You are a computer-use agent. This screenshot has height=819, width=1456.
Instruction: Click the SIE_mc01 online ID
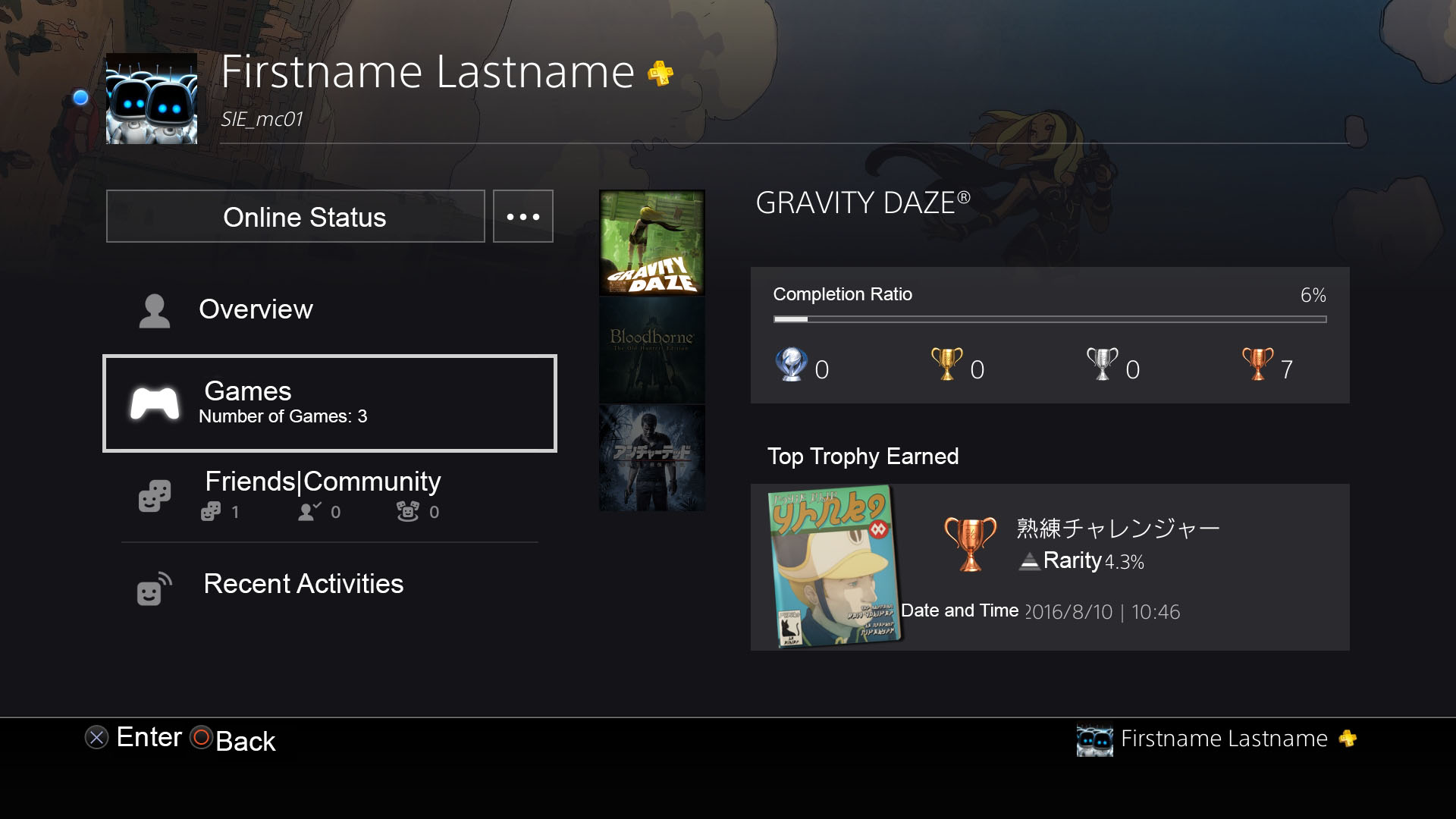point(262,119)
